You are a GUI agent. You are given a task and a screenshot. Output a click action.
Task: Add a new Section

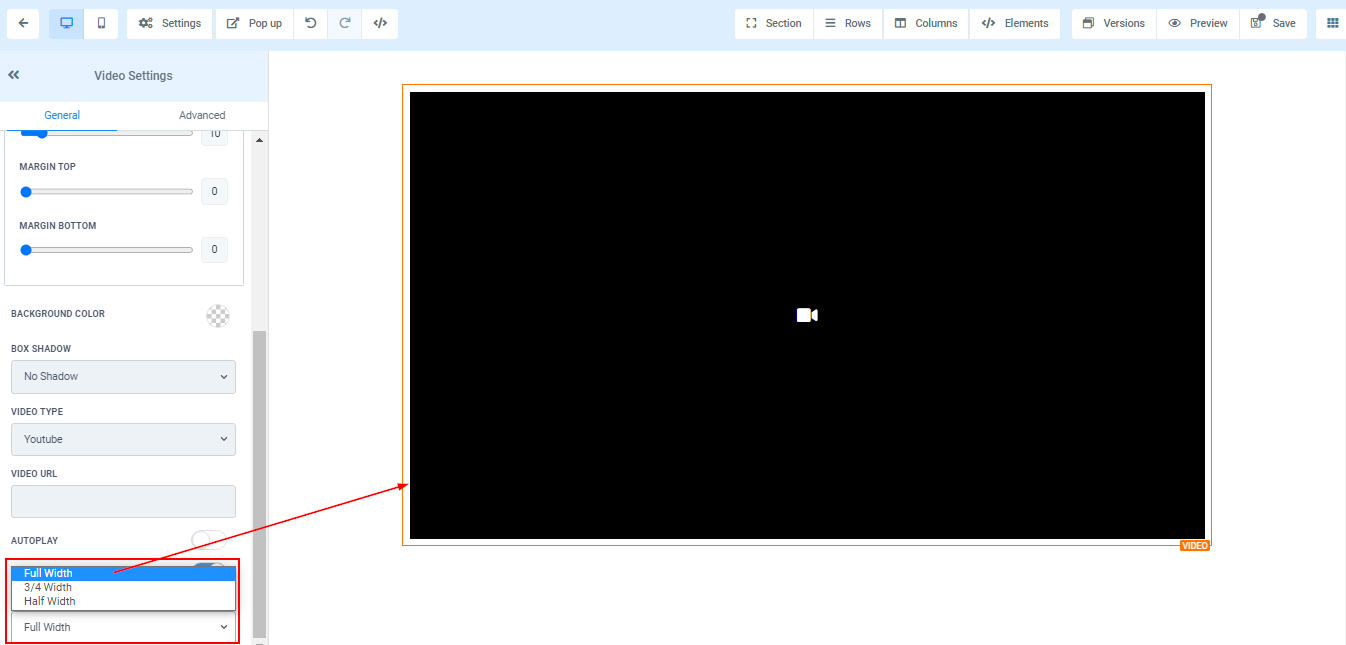[x=774, y=24]
